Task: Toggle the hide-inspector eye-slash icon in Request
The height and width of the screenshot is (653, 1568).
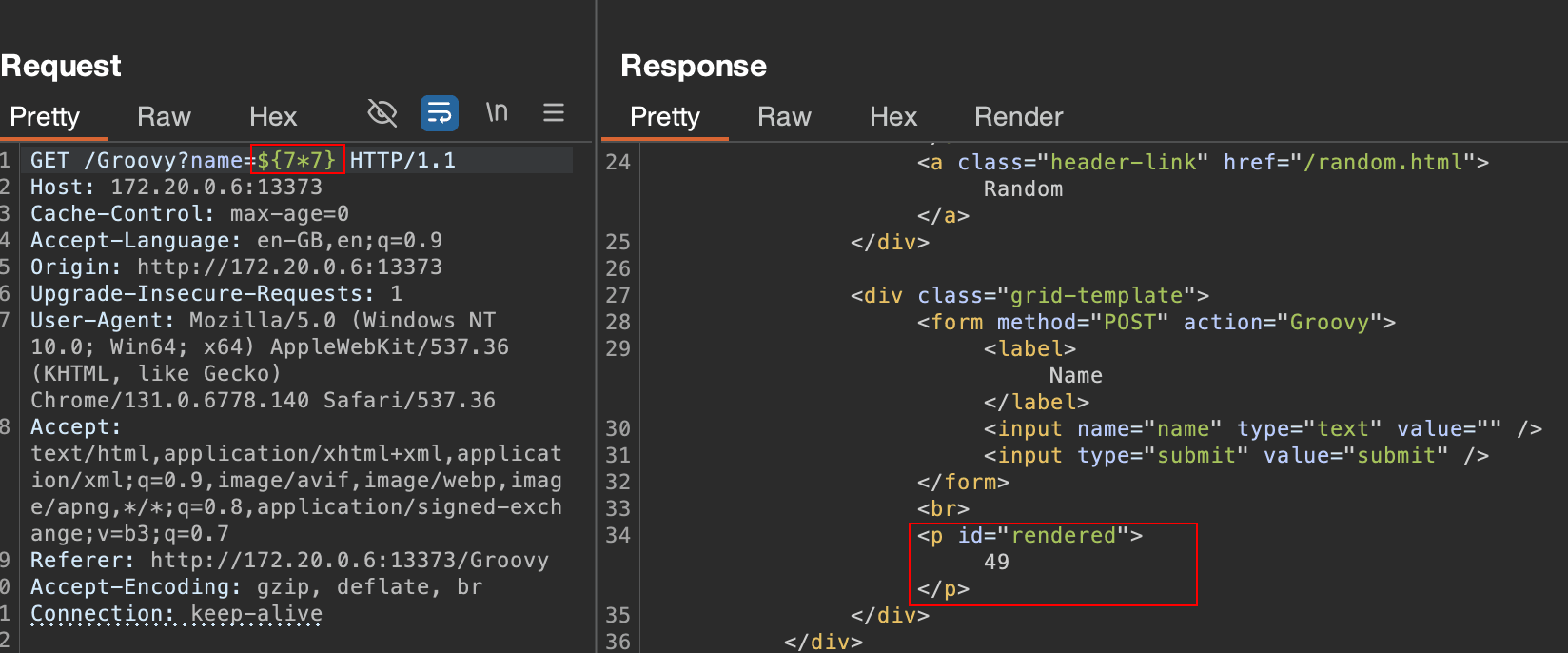Action: pyautogui.click(x=382, y=113)
